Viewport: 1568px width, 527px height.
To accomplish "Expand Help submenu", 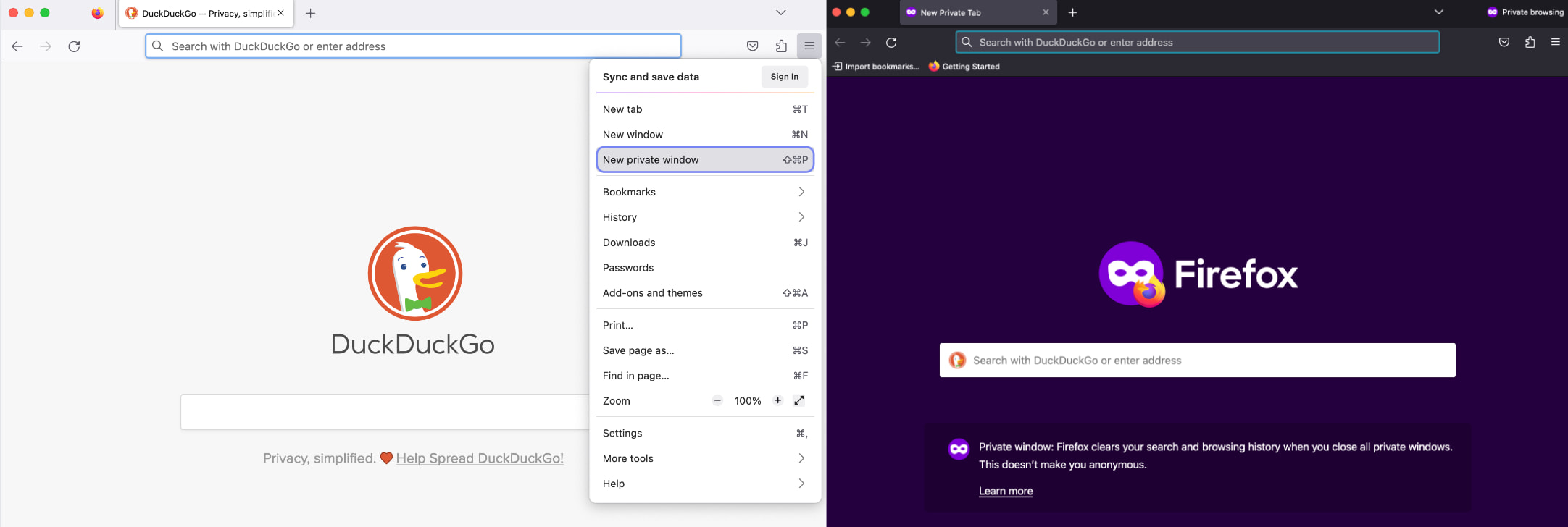I will (x=705, y=484).
